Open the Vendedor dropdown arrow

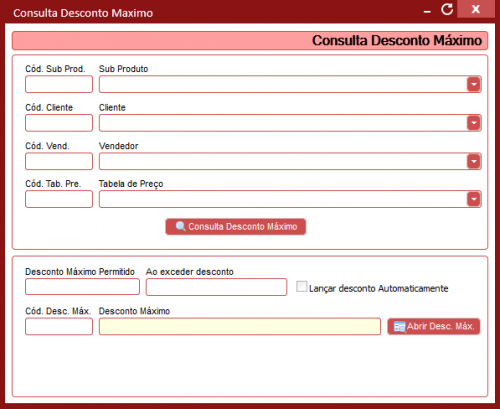coord(474,162)
